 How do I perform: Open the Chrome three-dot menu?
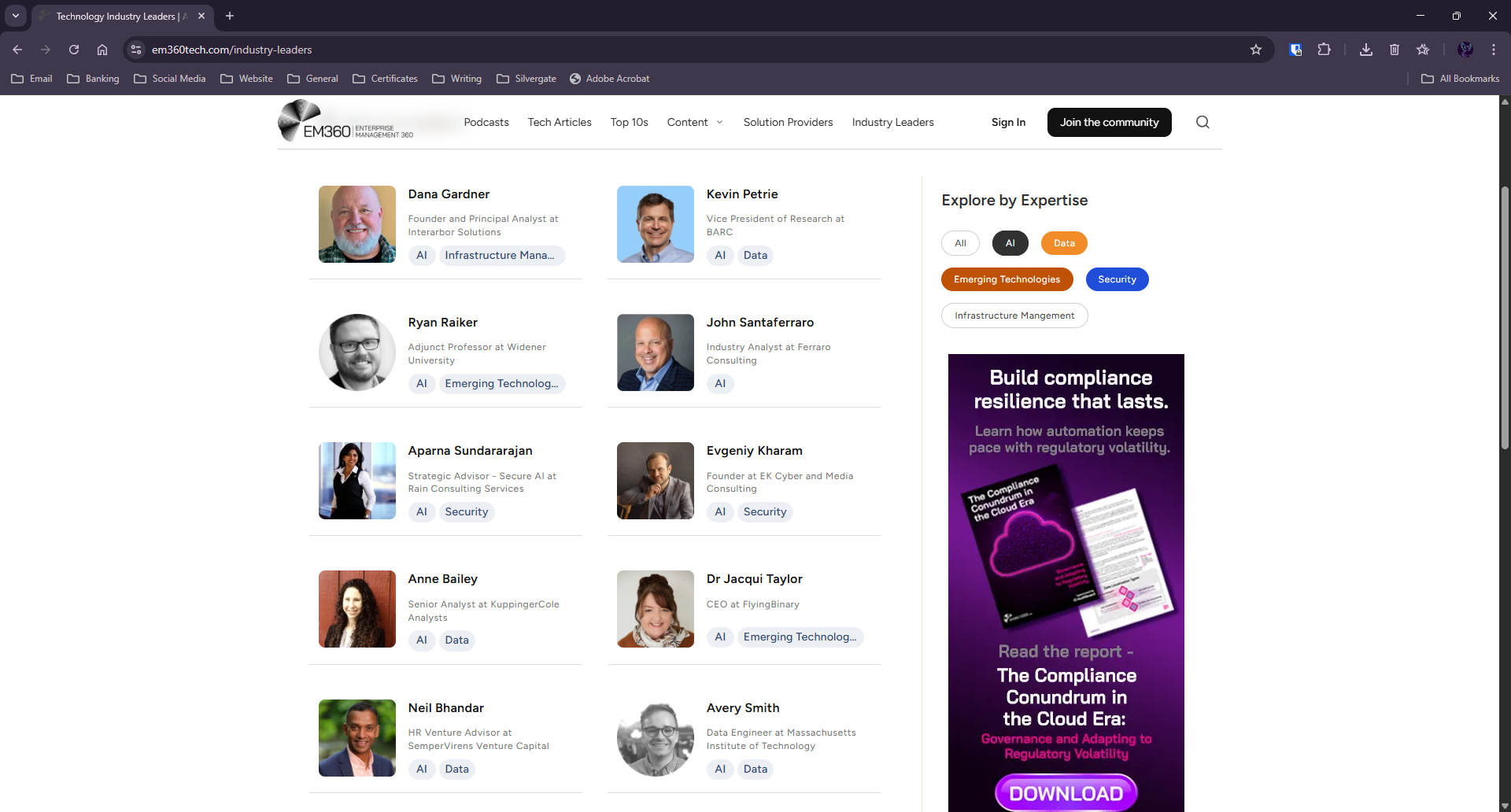[x=1494, y=49]
